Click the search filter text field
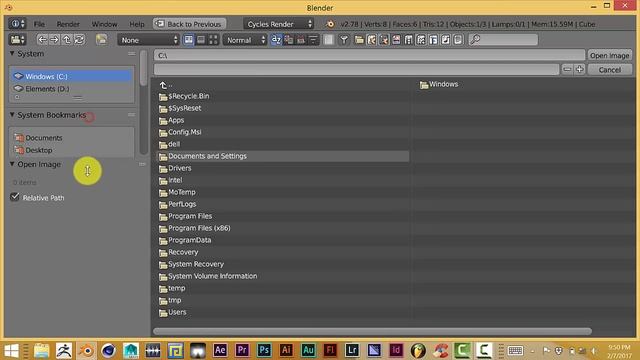 (503, 40)
